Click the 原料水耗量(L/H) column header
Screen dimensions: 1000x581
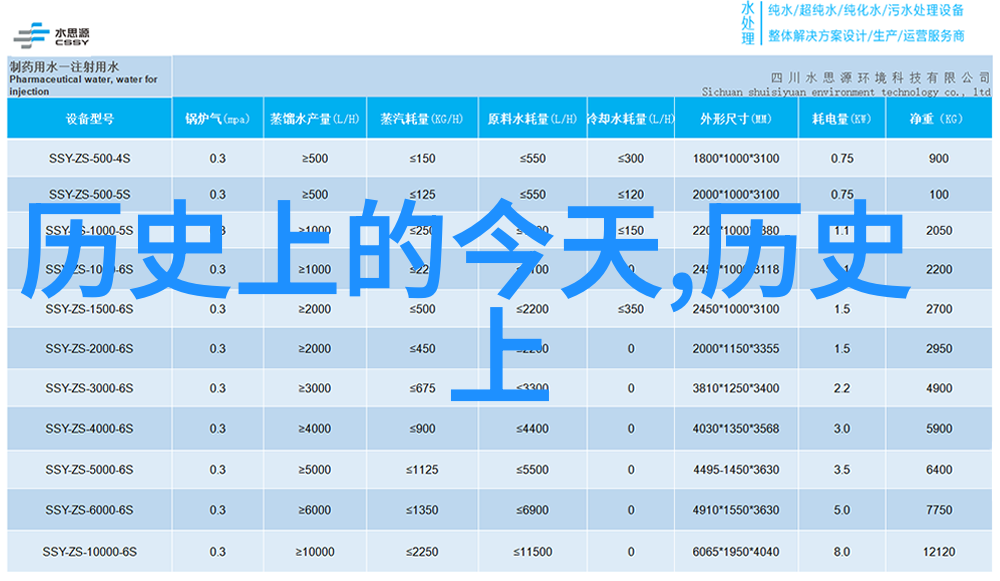click(x=533, y=118)
